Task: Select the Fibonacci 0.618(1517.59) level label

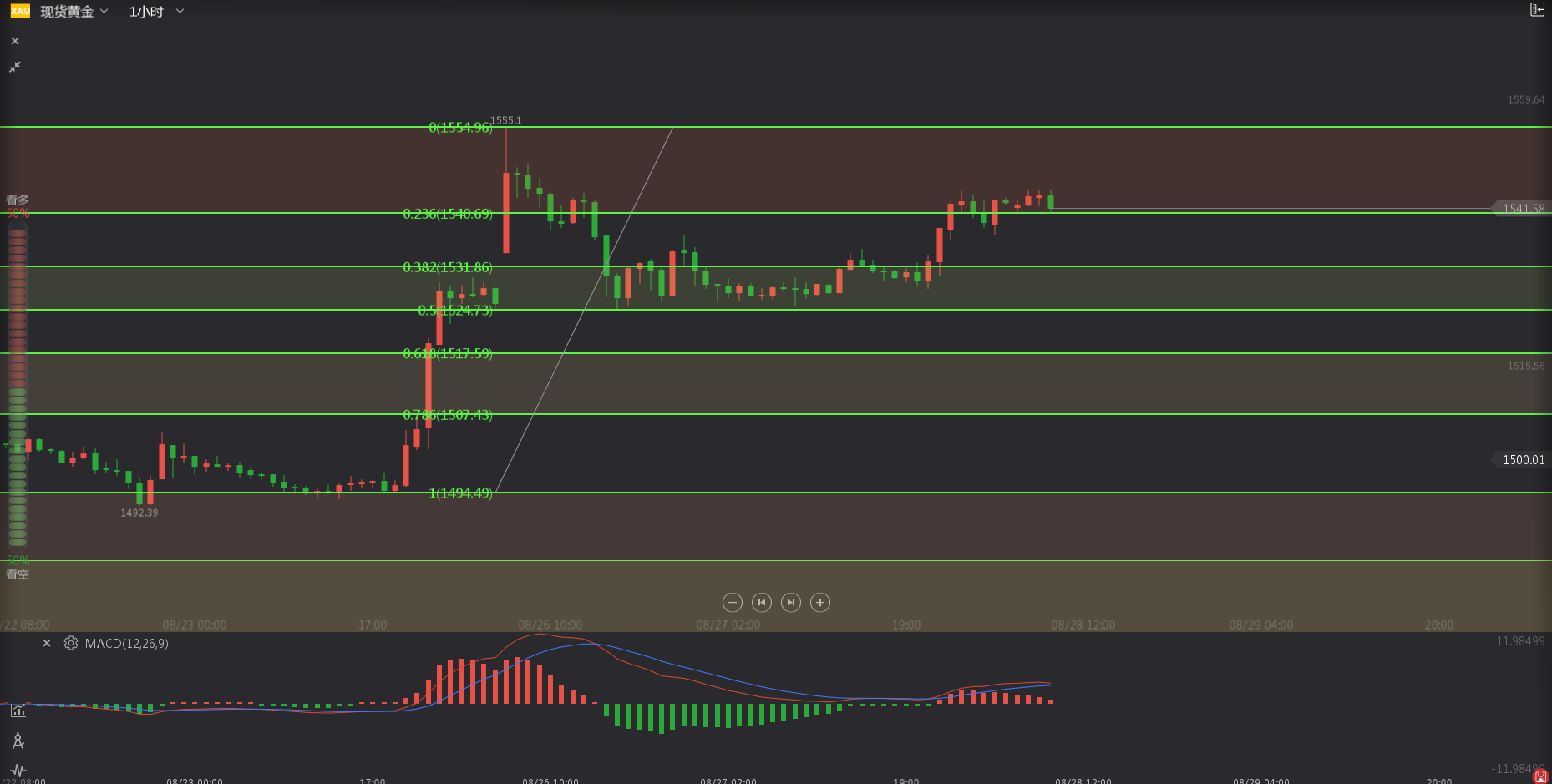Action: click(x=448, y=354)
